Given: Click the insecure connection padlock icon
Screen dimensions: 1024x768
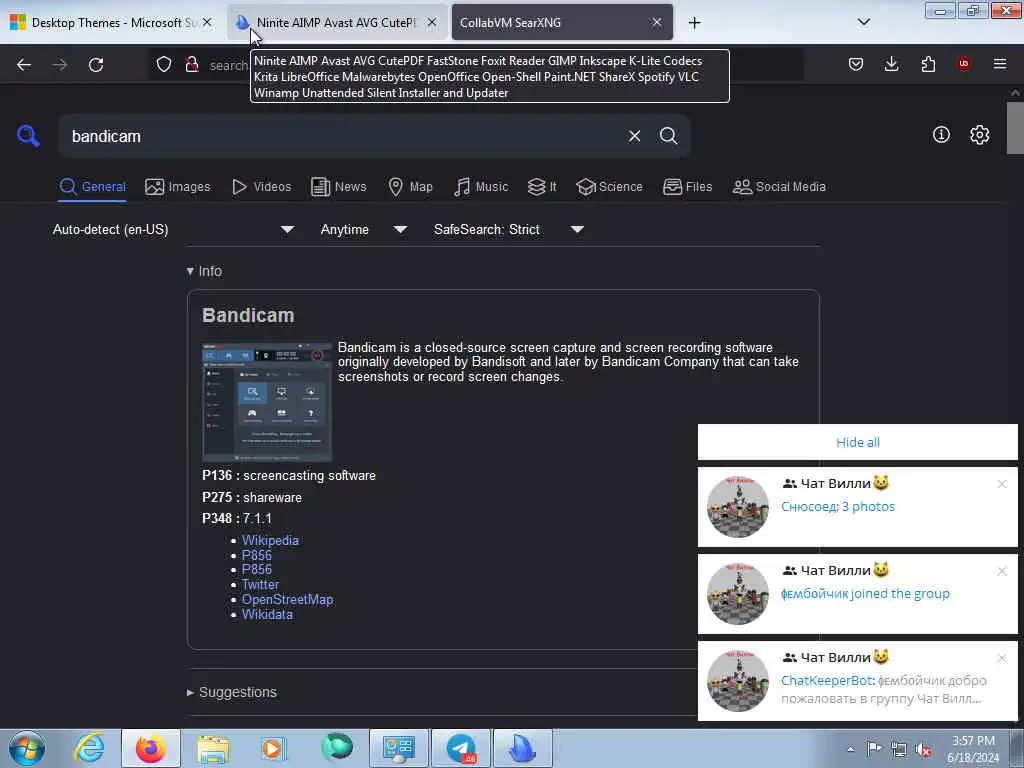Looking at the screenshot, I should (x=192, y=65).
